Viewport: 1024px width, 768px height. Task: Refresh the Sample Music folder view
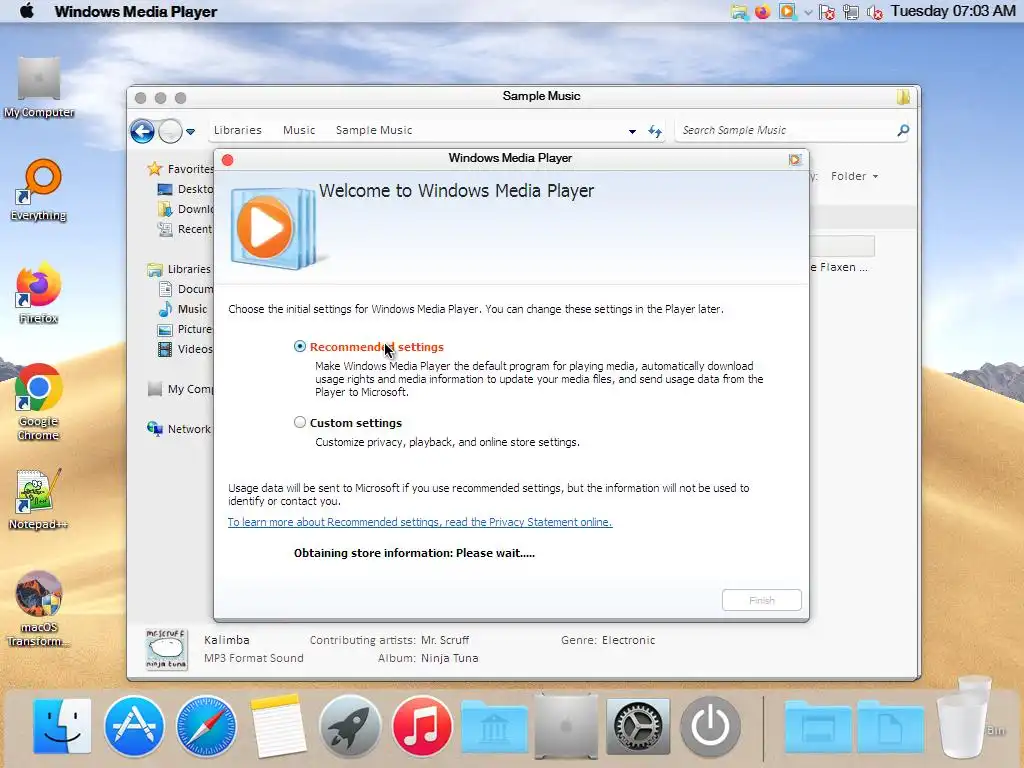pyautogui.click(x=655, y=131)
